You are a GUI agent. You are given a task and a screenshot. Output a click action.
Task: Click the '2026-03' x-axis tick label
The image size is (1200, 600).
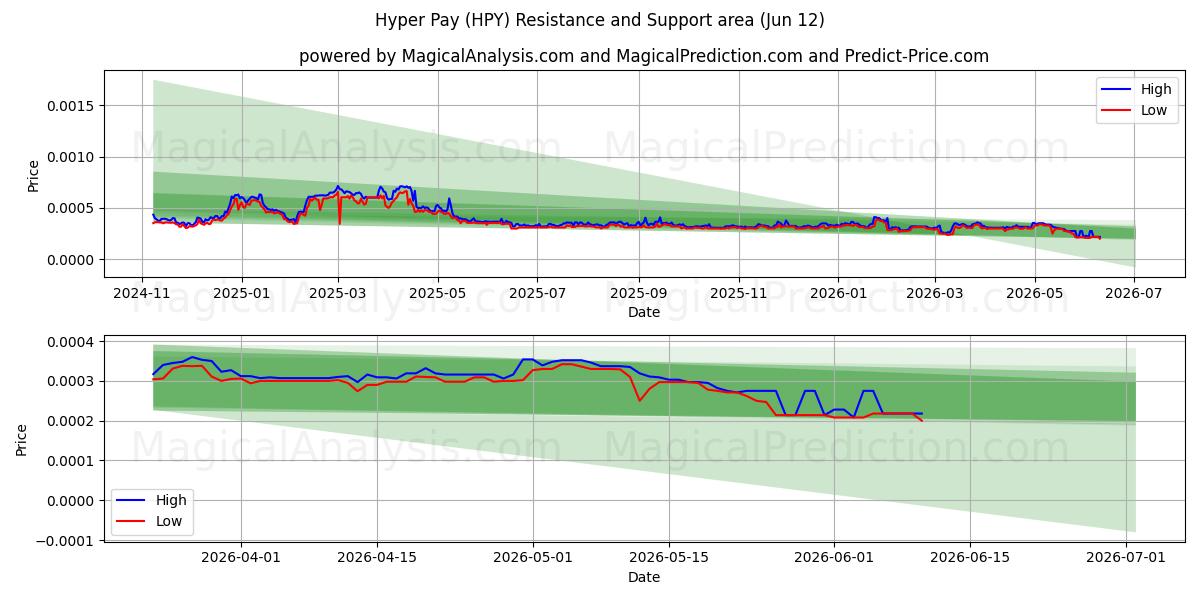point(935,293)
